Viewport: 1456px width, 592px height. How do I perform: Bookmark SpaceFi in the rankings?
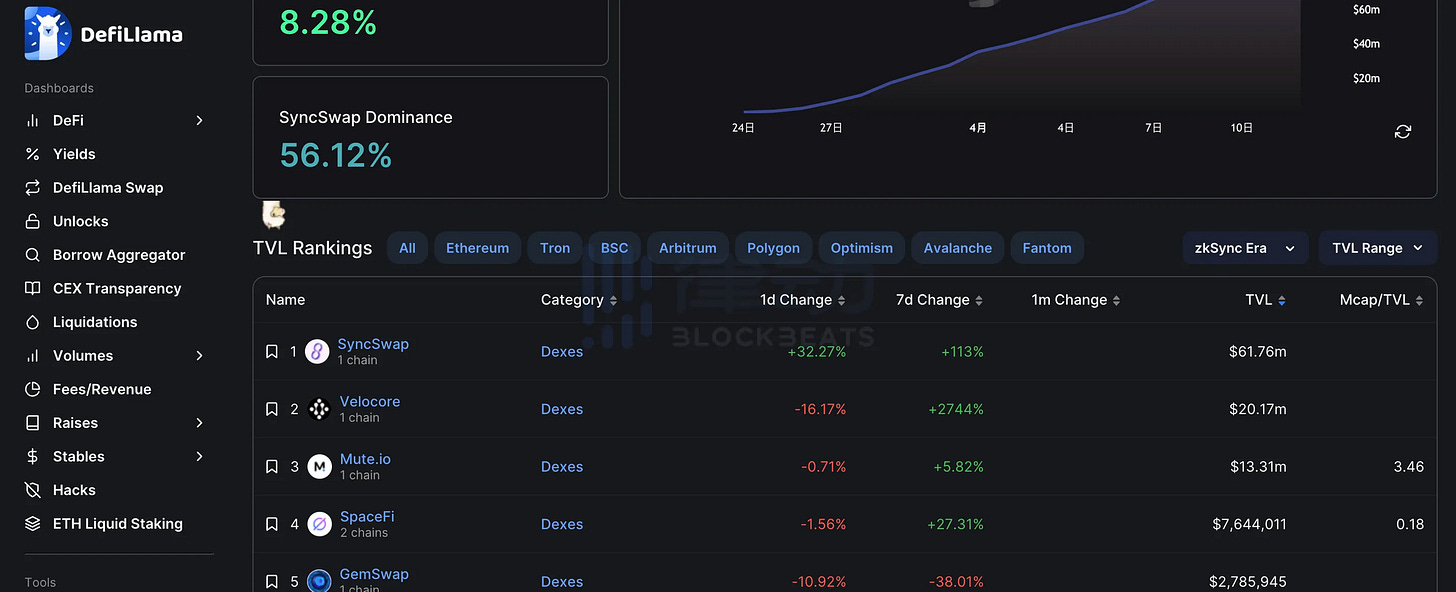pyautogui.click(x=271, y=524)
